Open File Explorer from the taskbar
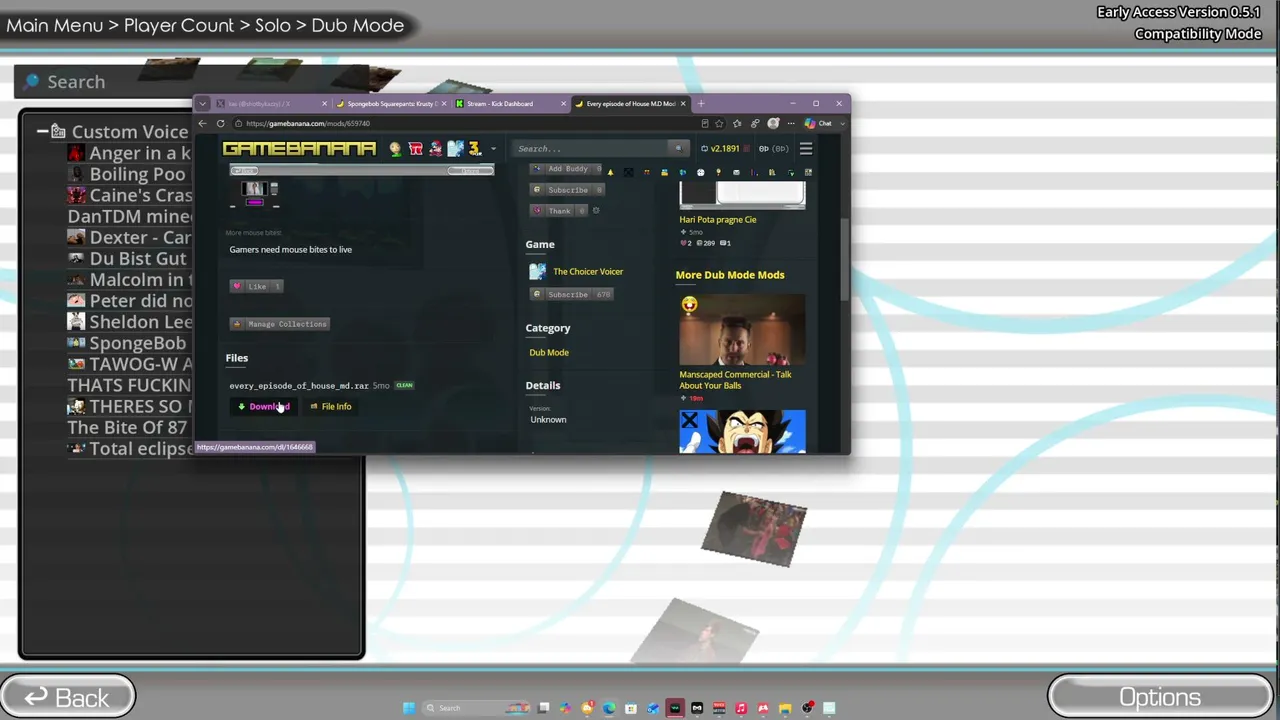Image resolution: width=1280 pixels, height=720 pixels. click(785, 708)
